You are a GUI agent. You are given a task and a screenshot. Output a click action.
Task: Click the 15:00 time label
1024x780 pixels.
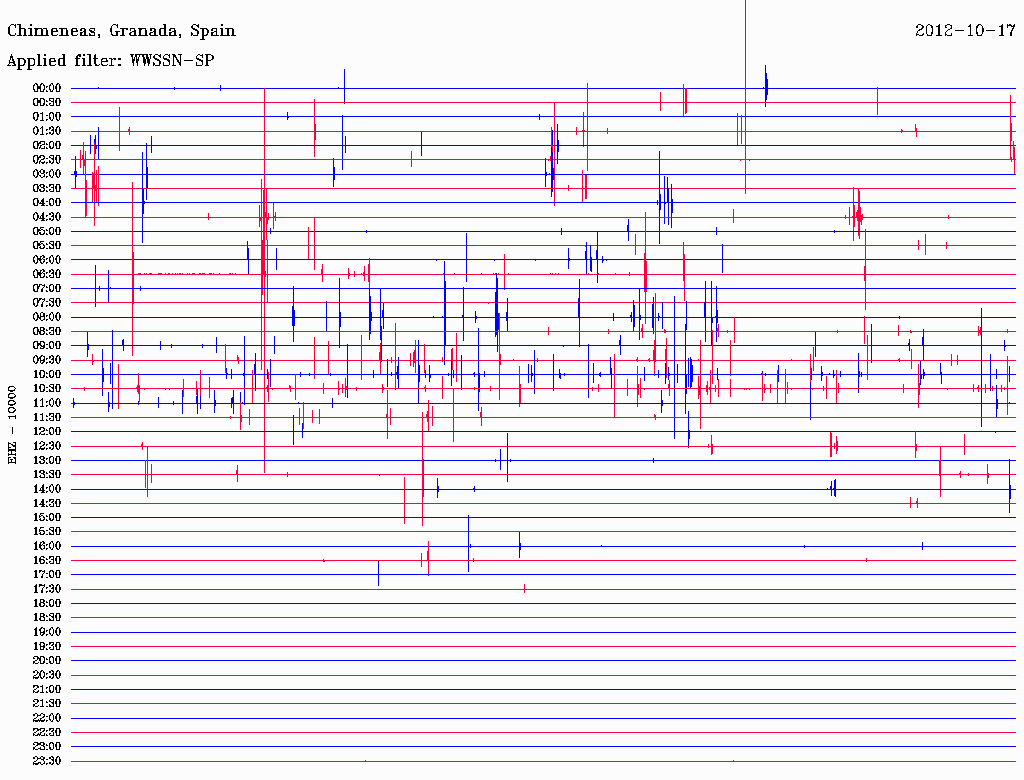pyautogui.click(x=47, y=517)
